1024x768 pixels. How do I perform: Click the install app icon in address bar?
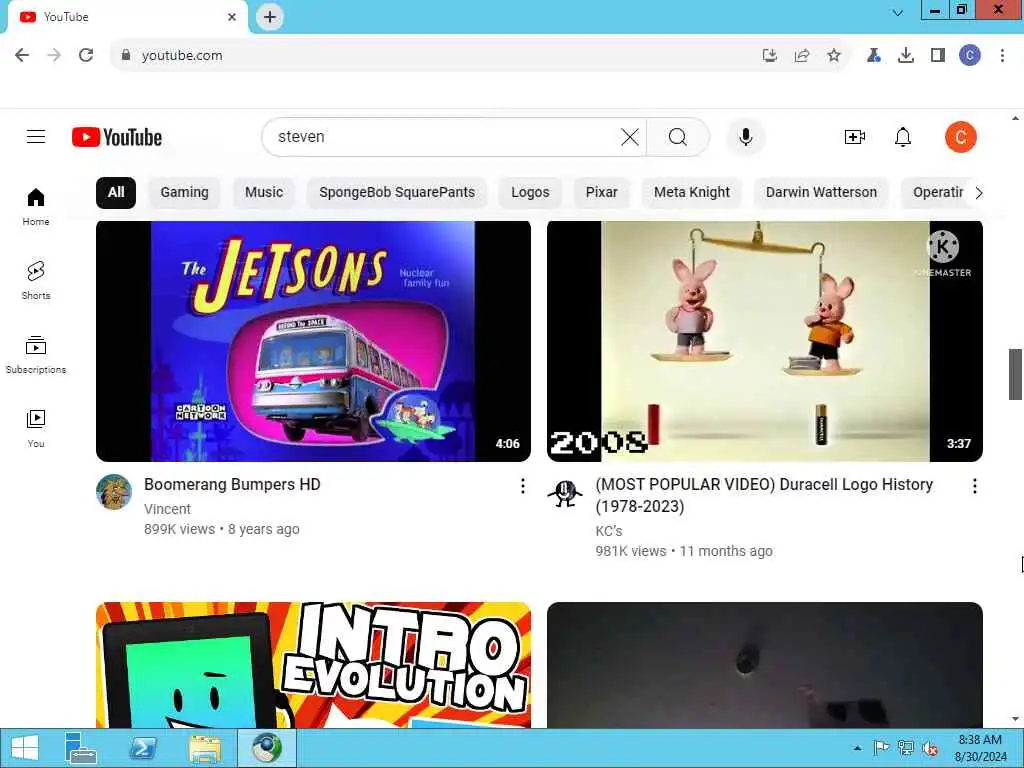(770, 56)
